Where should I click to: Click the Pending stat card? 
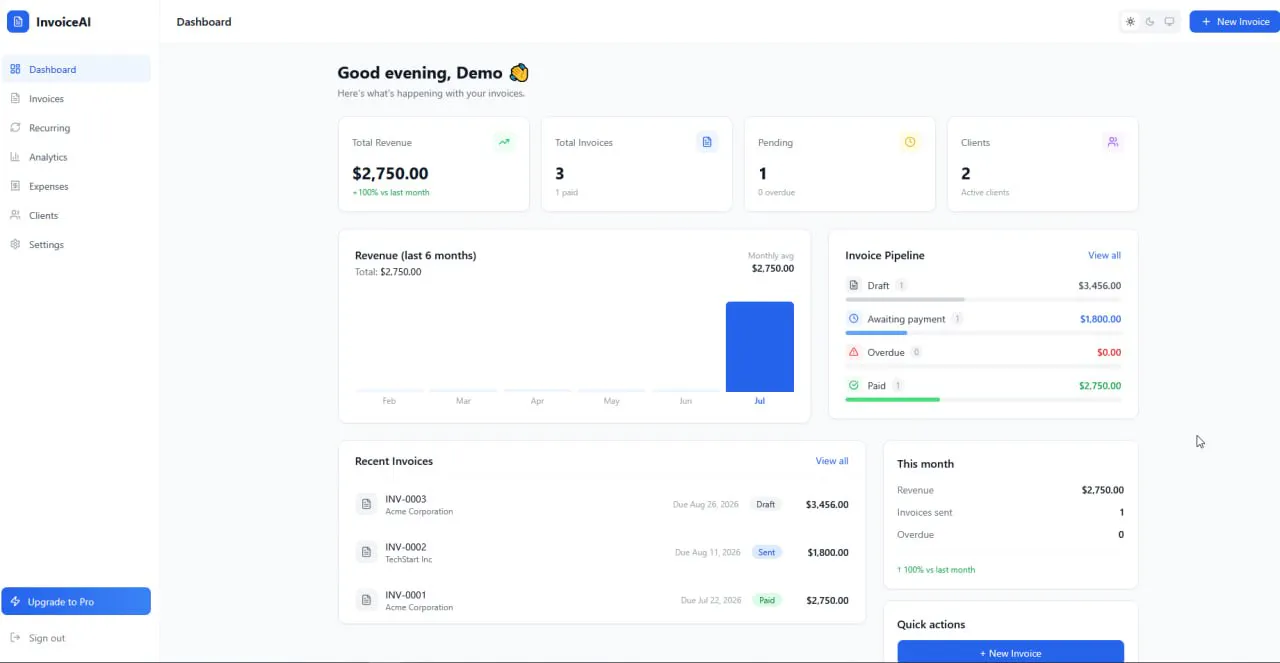click(840, 164)
